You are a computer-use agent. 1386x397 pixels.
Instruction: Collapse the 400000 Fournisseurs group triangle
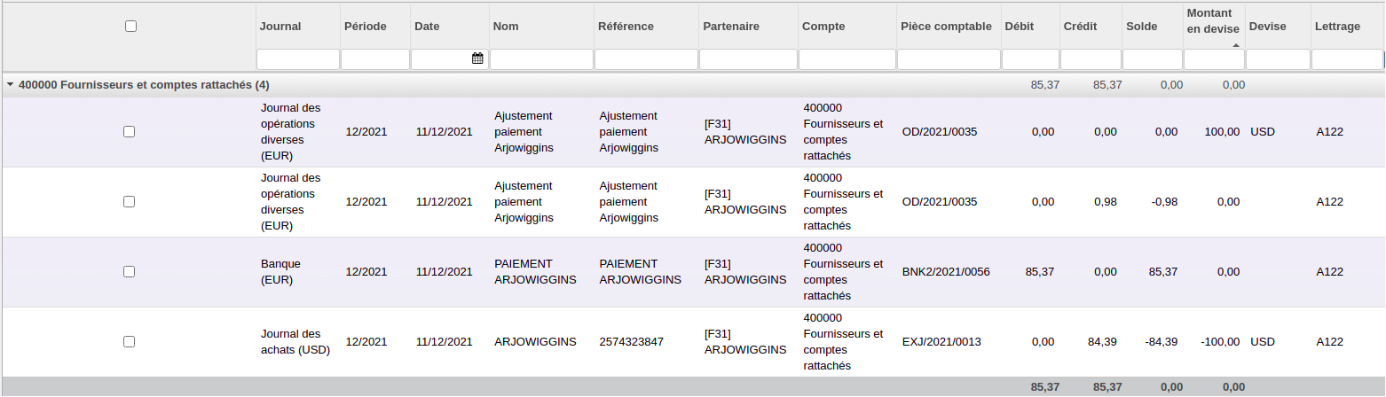click(10, 85)
